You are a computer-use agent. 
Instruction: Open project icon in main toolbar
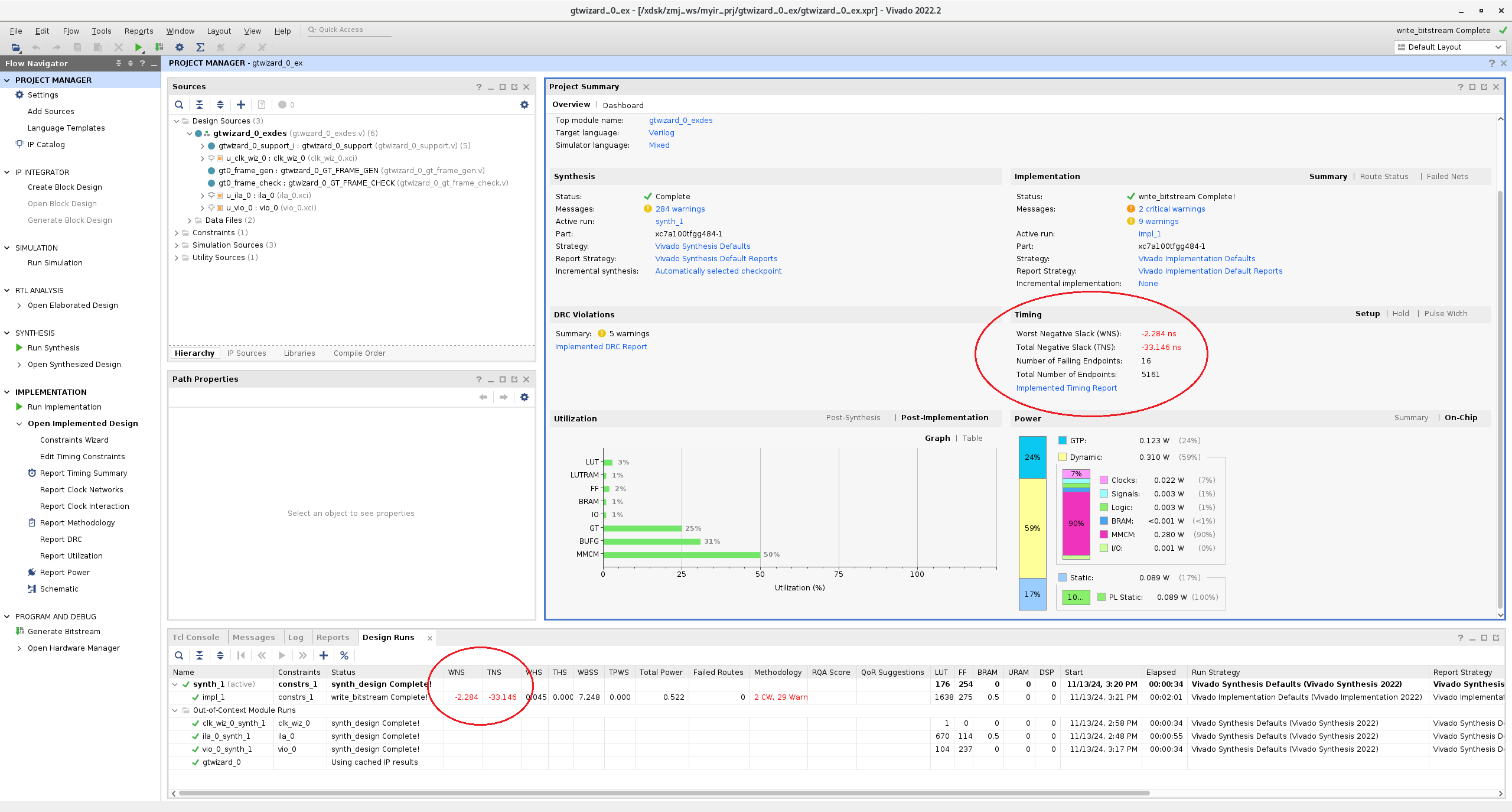pos(16,47)
